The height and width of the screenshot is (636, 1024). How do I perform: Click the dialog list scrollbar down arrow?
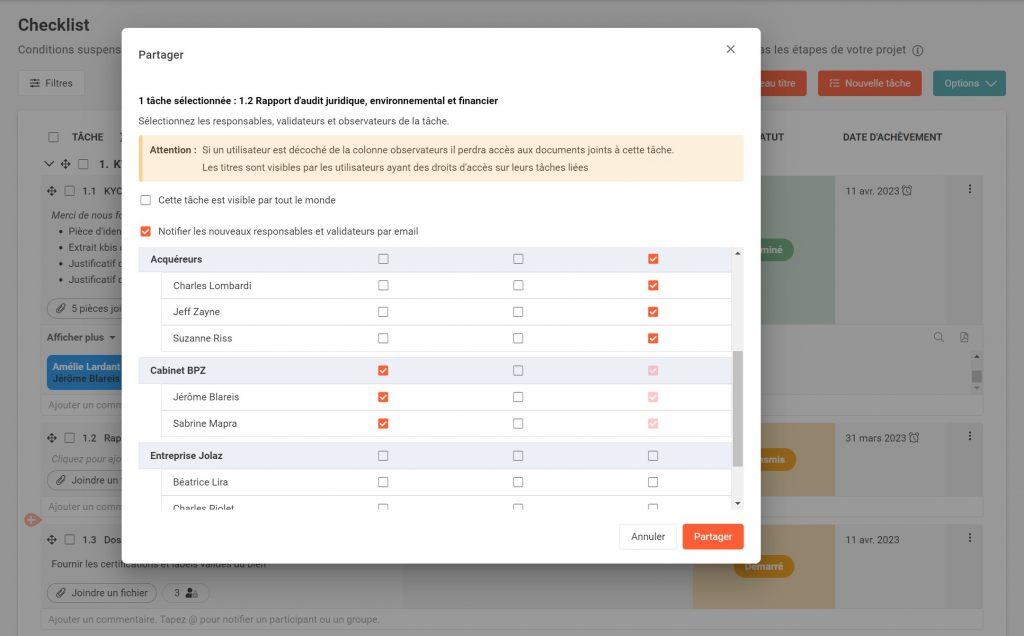point(737,503)
